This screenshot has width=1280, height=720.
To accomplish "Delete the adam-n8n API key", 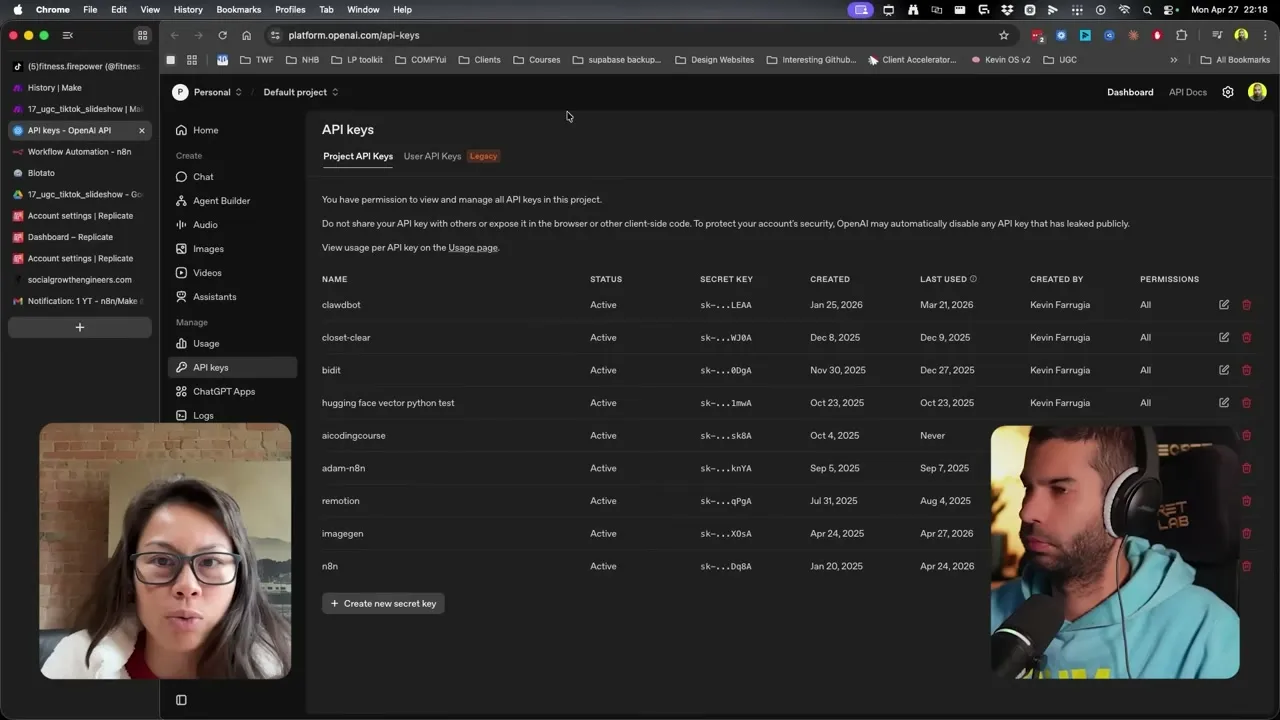I will click(1246, 468).
